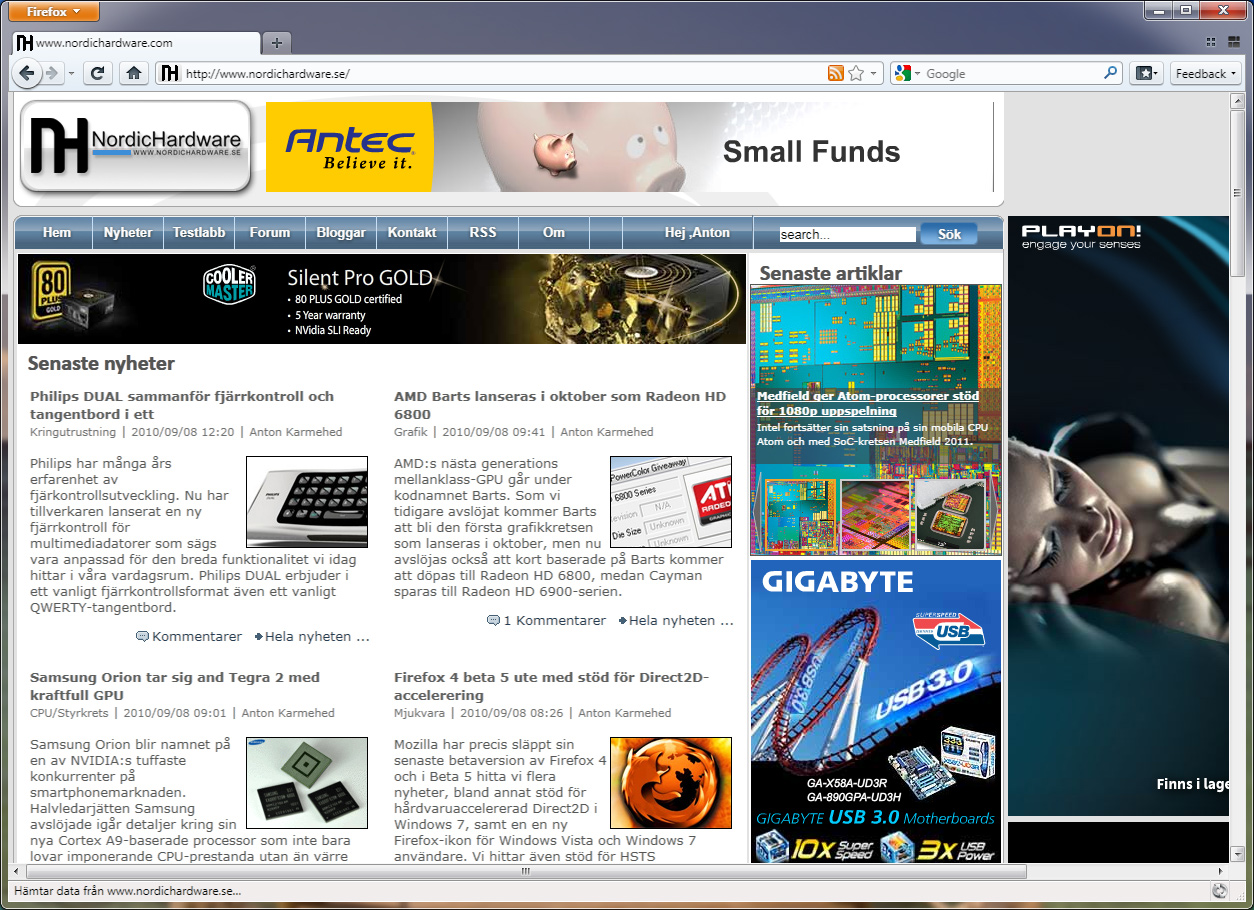Image resolution: width=1254 pixels, height=910 pixels.
Task: Bookmark this page with the star icon
Action: (856, 73)
